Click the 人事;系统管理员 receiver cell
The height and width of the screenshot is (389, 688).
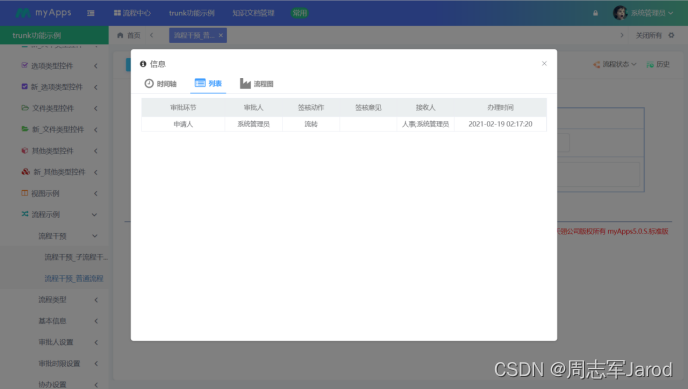point(426,124)
